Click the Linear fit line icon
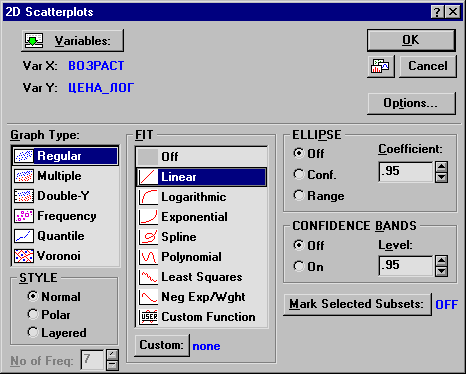Screen dimensions: 466x374 [148, 177]
